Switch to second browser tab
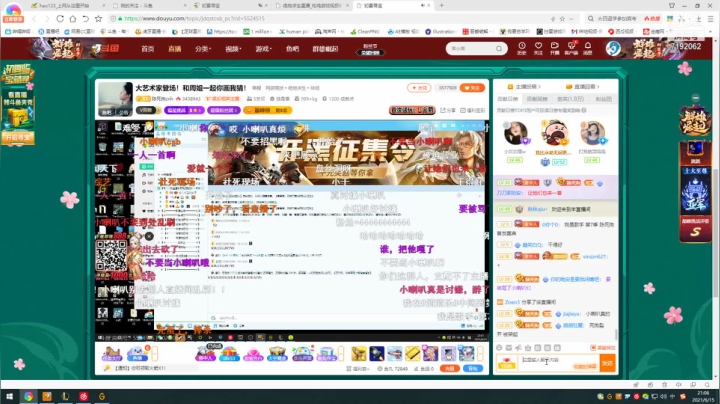Screen dimensions: 720x404 (x=147, y=6)
